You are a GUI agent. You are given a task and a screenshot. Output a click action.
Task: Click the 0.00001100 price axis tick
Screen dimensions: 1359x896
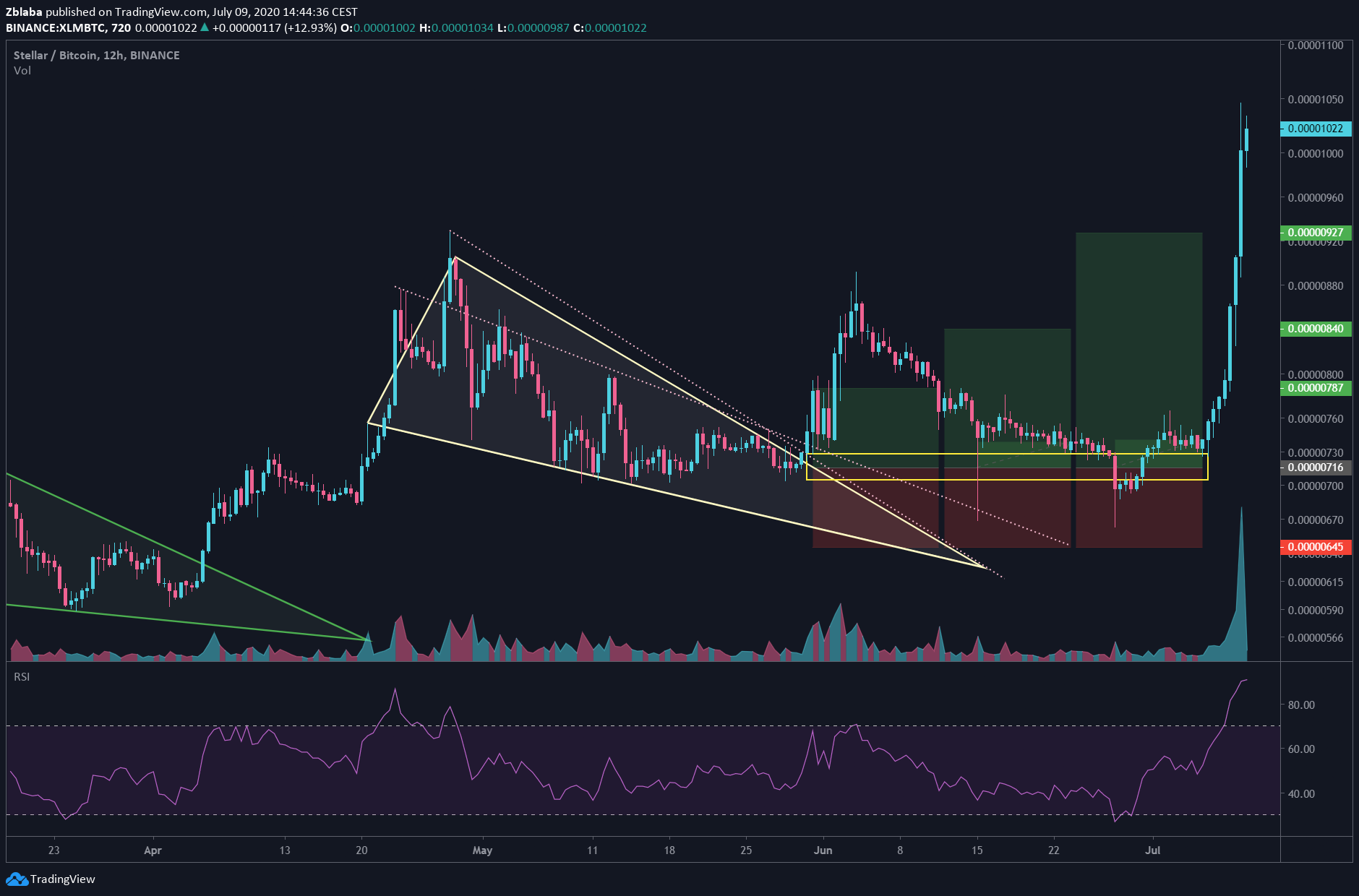pos(1316,45)
